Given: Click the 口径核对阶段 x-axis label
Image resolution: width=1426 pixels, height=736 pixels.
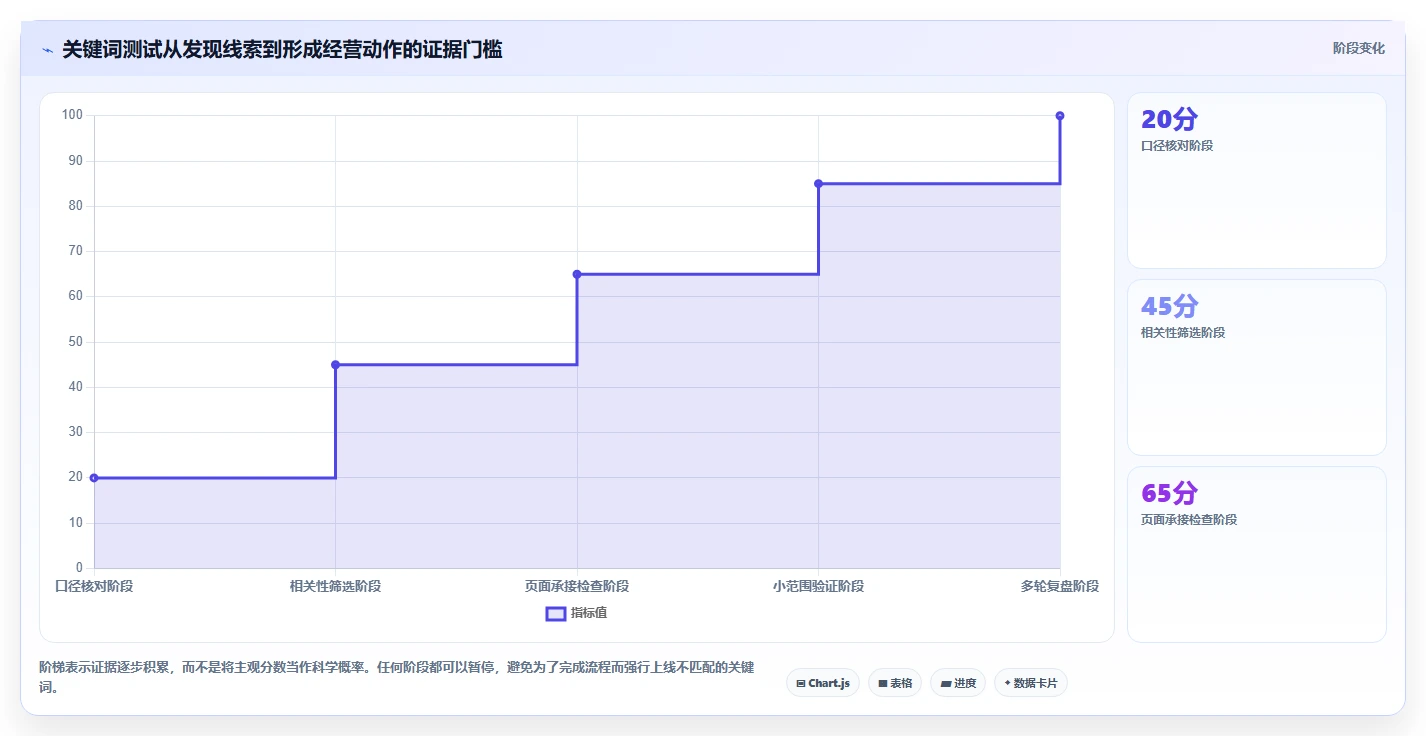Looking at the screenshot, I should (x=94, y=586).
